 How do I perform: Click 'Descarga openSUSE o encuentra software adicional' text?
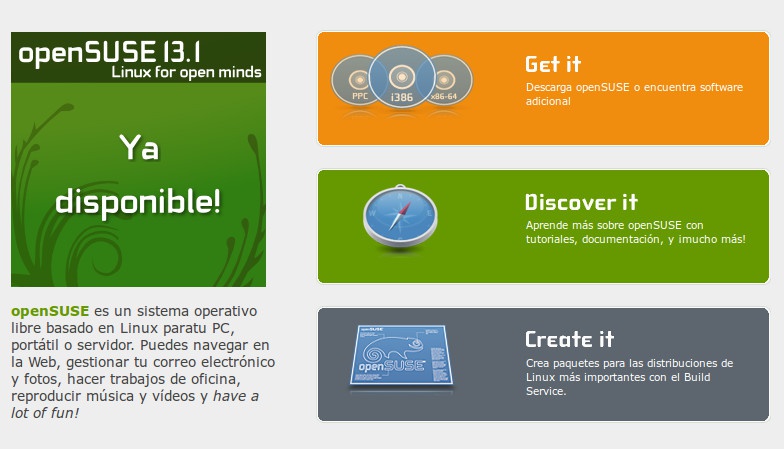click(634, 94)
